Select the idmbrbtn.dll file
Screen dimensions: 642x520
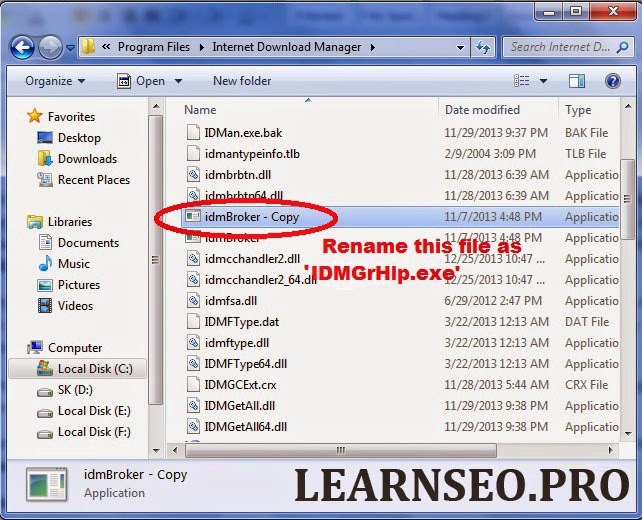[401, 175]
